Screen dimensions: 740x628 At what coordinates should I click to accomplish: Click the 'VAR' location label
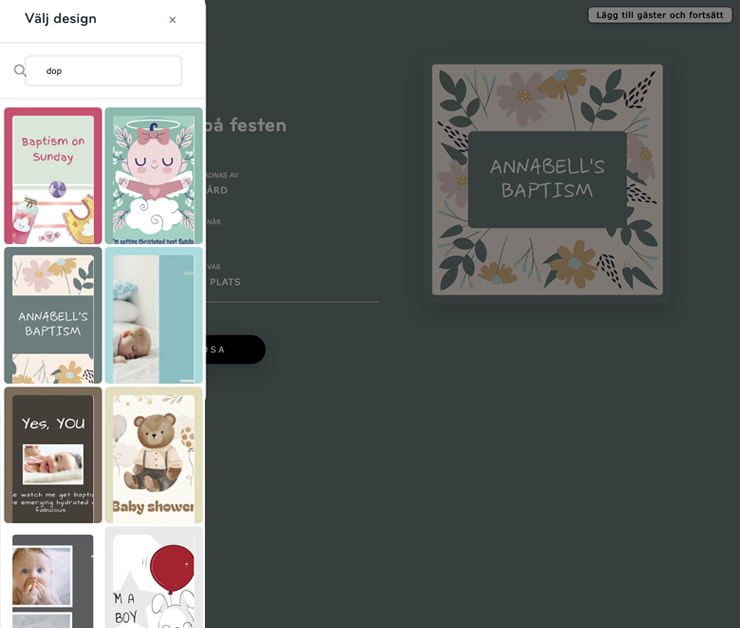(x=214, y=267)
